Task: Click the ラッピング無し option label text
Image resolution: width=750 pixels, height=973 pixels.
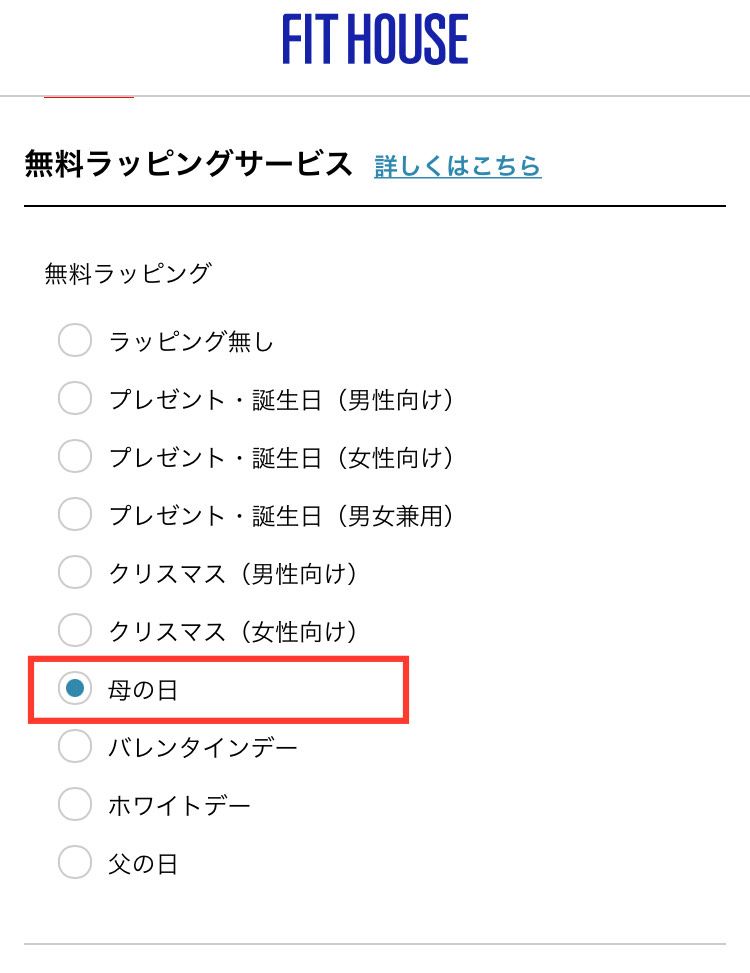Action: click(191, 342)
